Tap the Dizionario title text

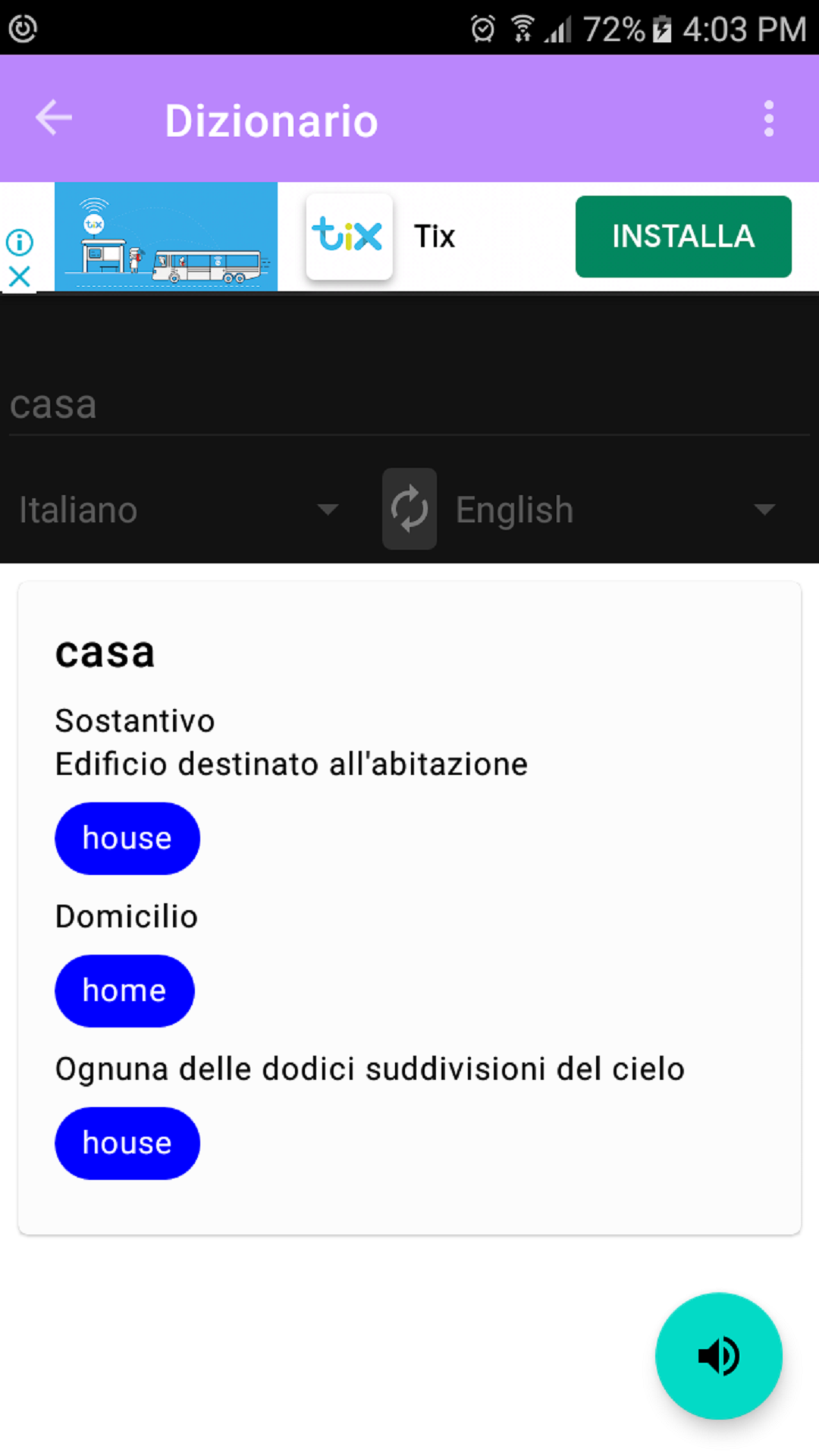click(271, 121)
